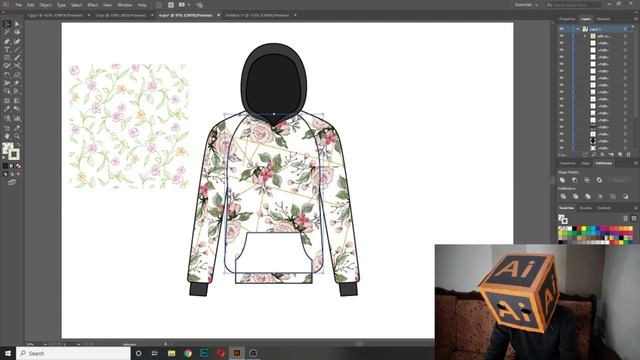
Task: Select the Zoom tool in toolbar
Action: coord(17,136)
